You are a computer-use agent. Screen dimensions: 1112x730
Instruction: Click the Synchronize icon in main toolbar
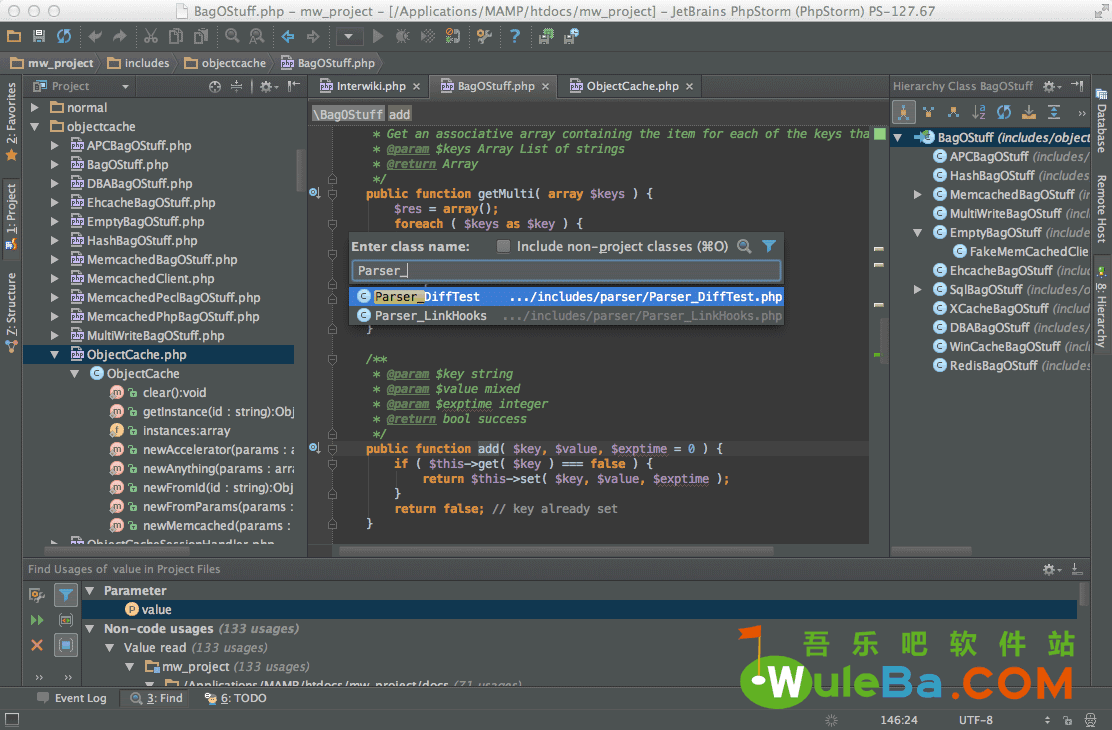click(65, 36)
